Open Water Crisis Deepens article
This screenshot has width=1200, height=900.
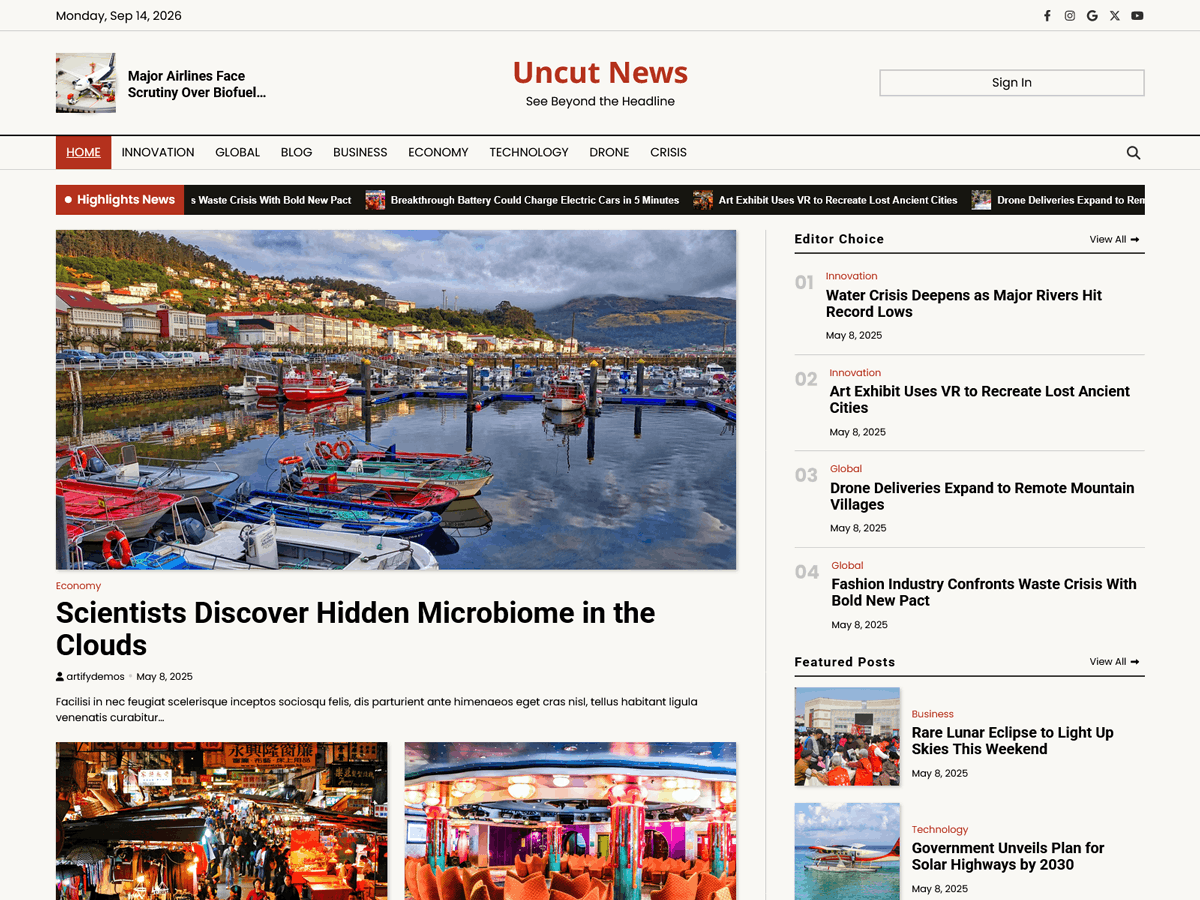(964, 303)
